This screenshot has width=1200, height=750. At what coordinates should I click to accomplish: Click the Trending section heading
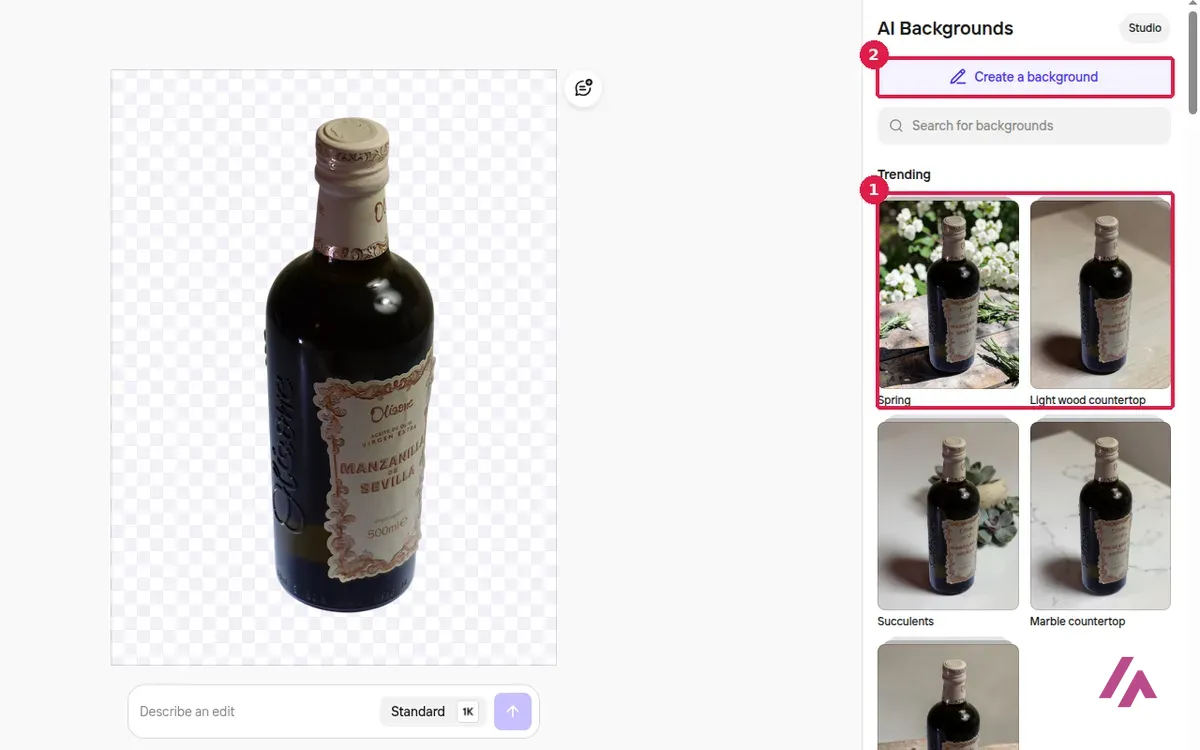point(904,175)
